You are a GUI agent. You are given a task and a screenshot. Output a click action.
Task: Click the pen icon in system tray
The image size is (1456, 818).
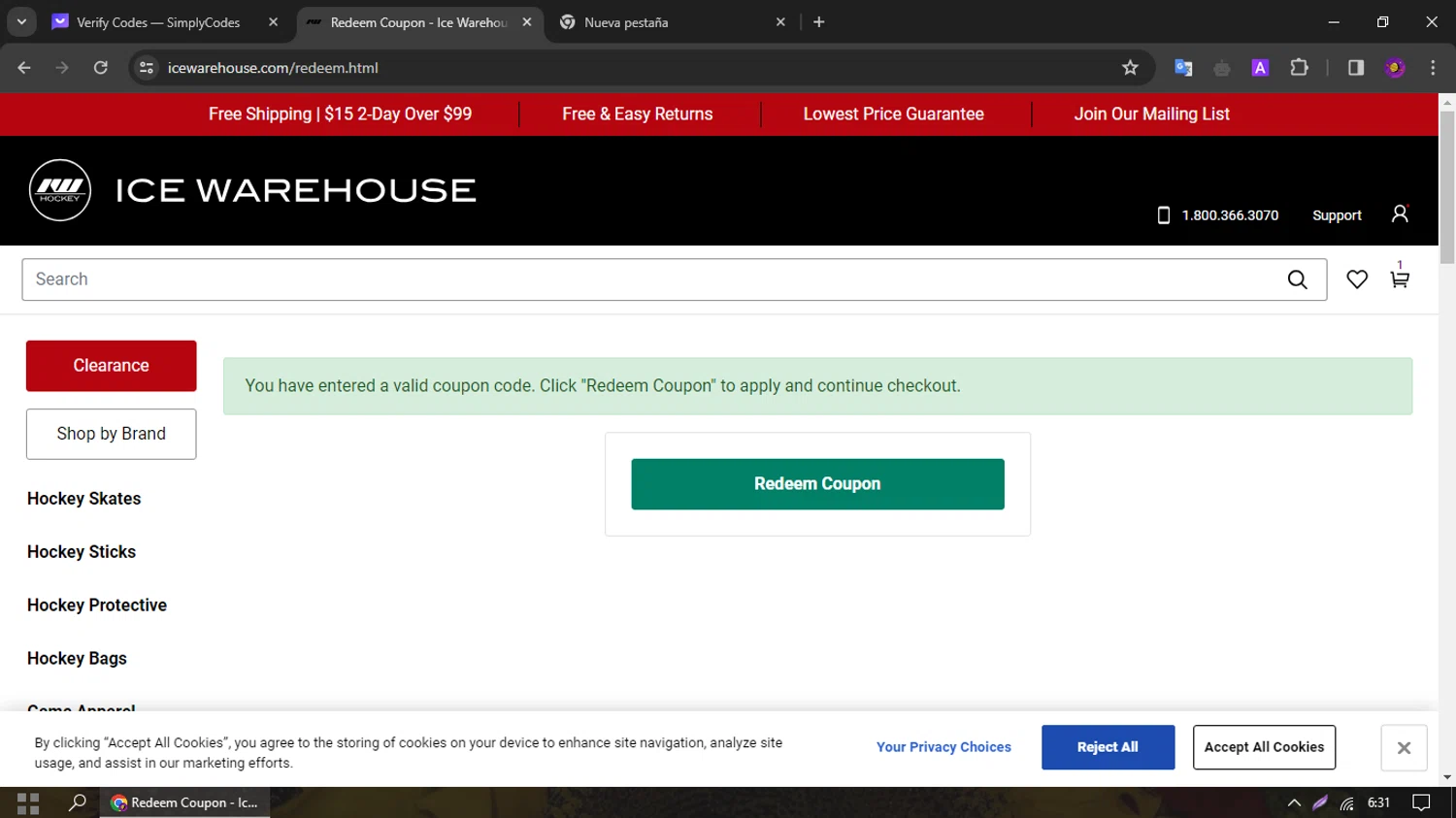[1320, 802]
